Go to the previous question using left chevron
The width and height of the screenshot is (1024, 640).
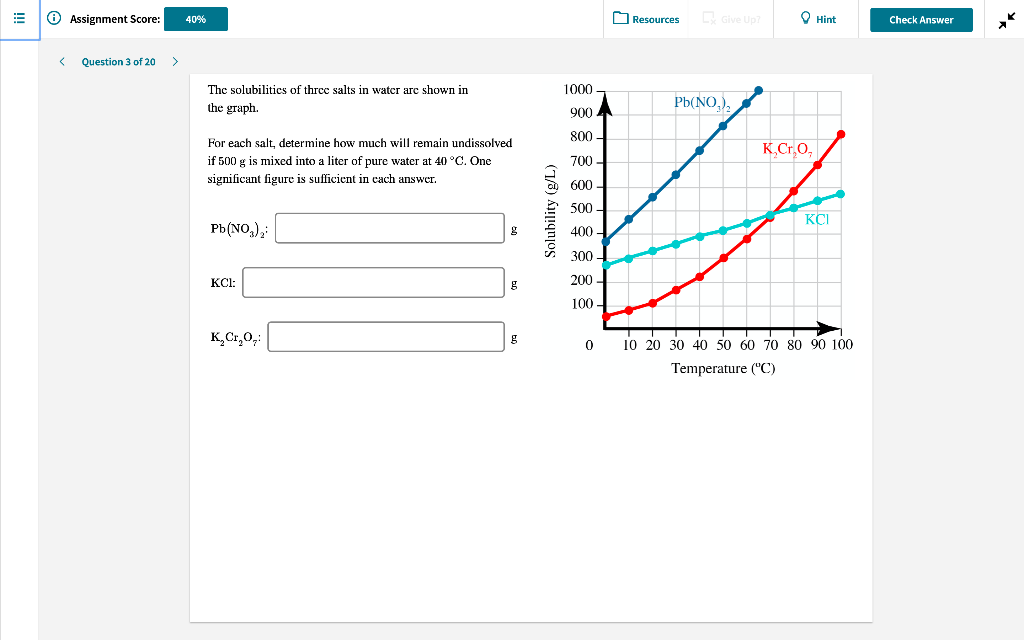(62, 61)
